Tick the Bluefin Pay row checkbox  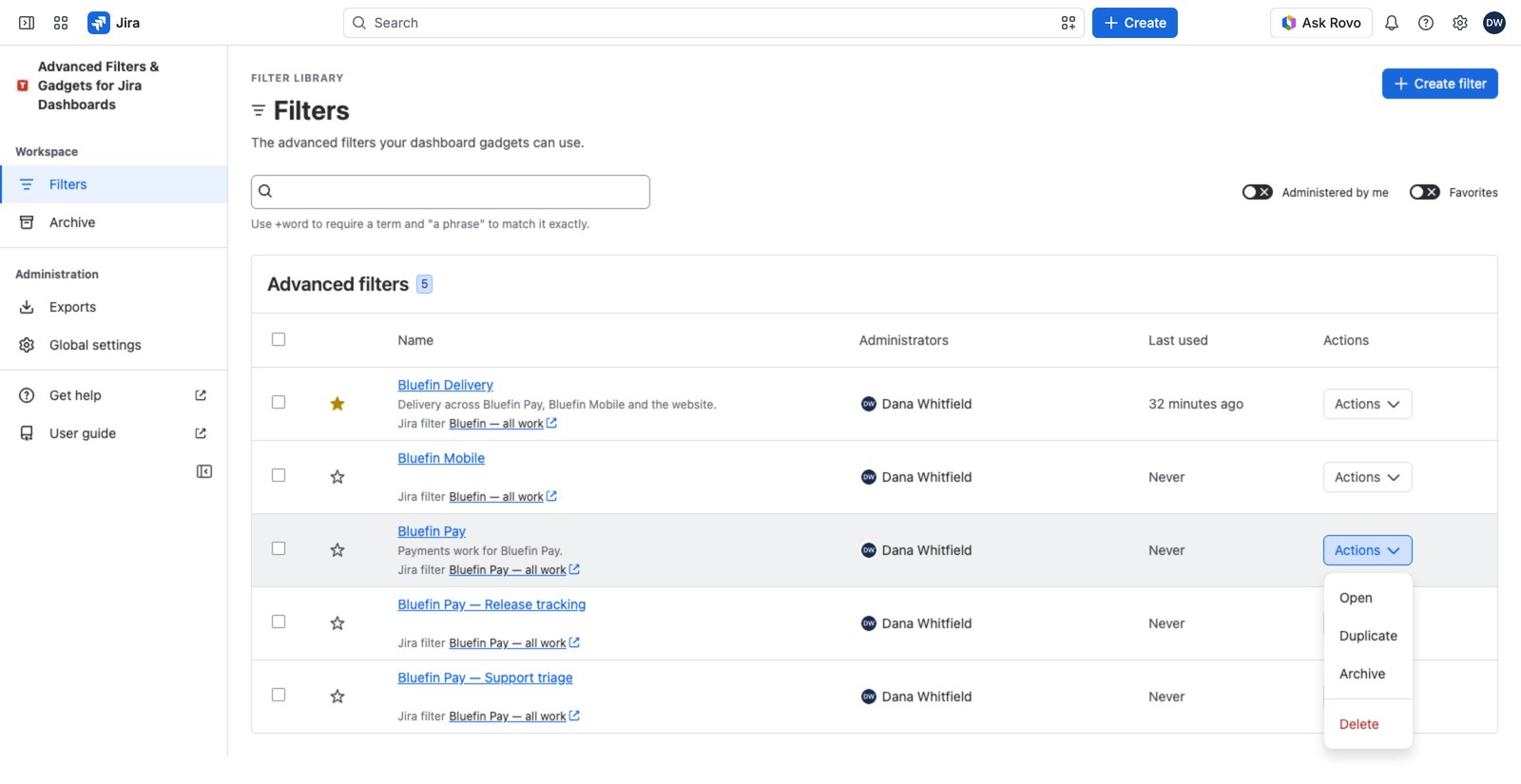[x=279, y=548]
